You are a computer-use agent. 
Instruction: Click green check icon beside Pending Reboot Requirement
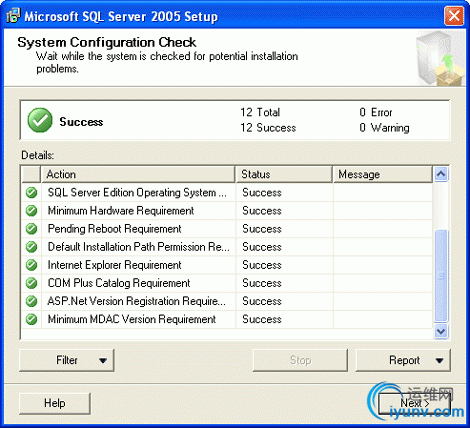(x=31, y=229)
